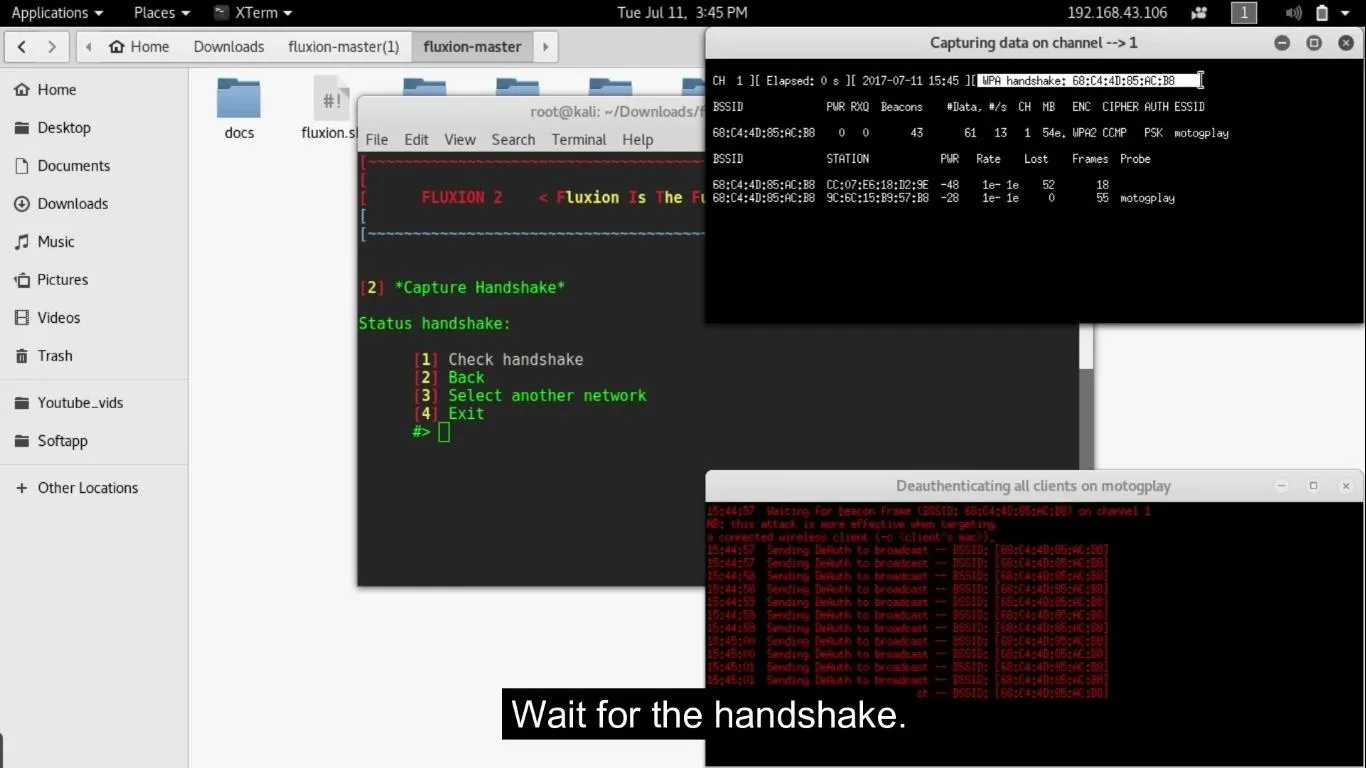Click the Home path breadcrumb button
This screenshot has height=768, width=1366.
coord(139,47)
